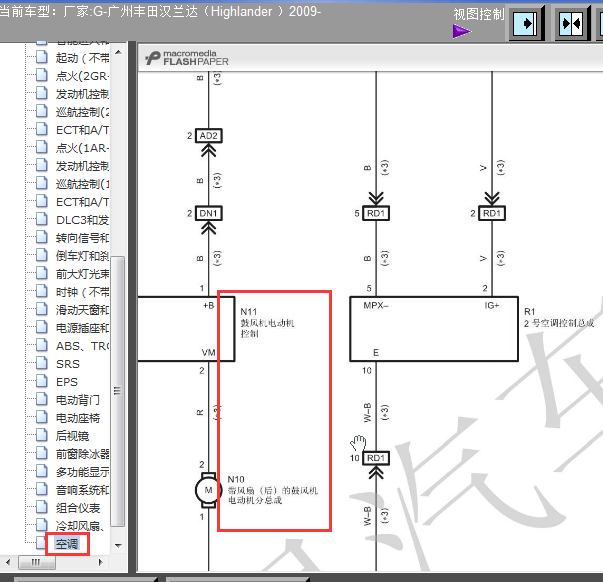Click the page icon next to 电动背门

coord(42,400)
